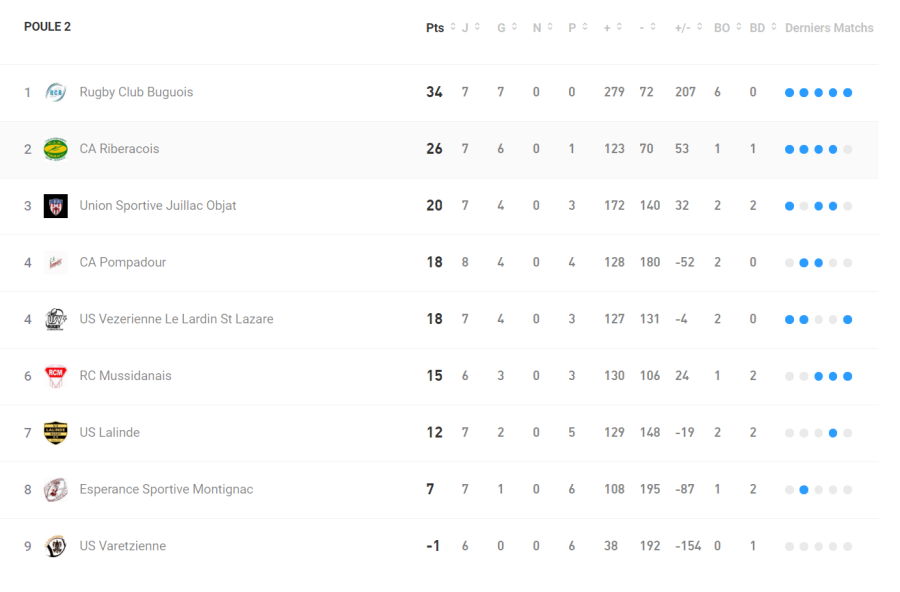
Task: Click Buguois's last blue match result dot
Action: (x=848, y=93)
